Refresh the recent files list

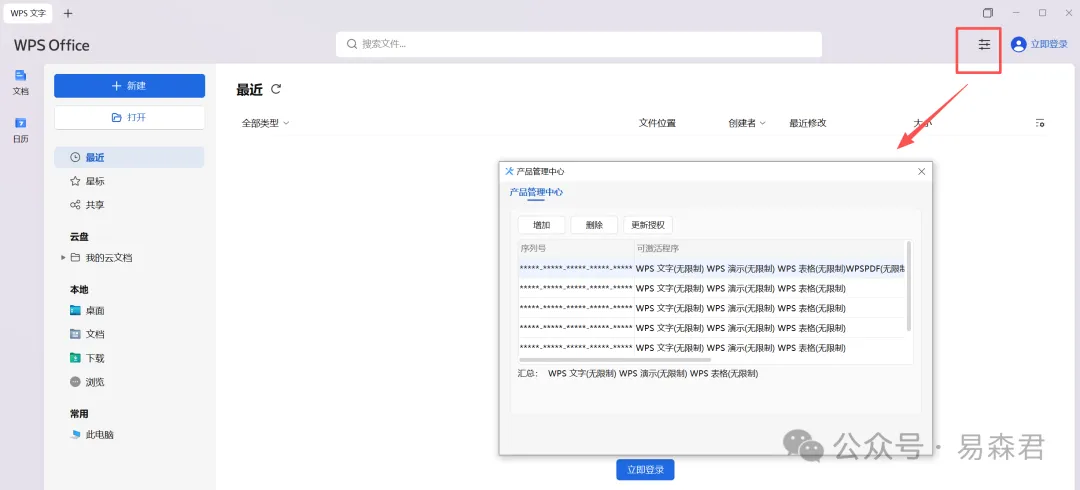(x=276, y=89)
